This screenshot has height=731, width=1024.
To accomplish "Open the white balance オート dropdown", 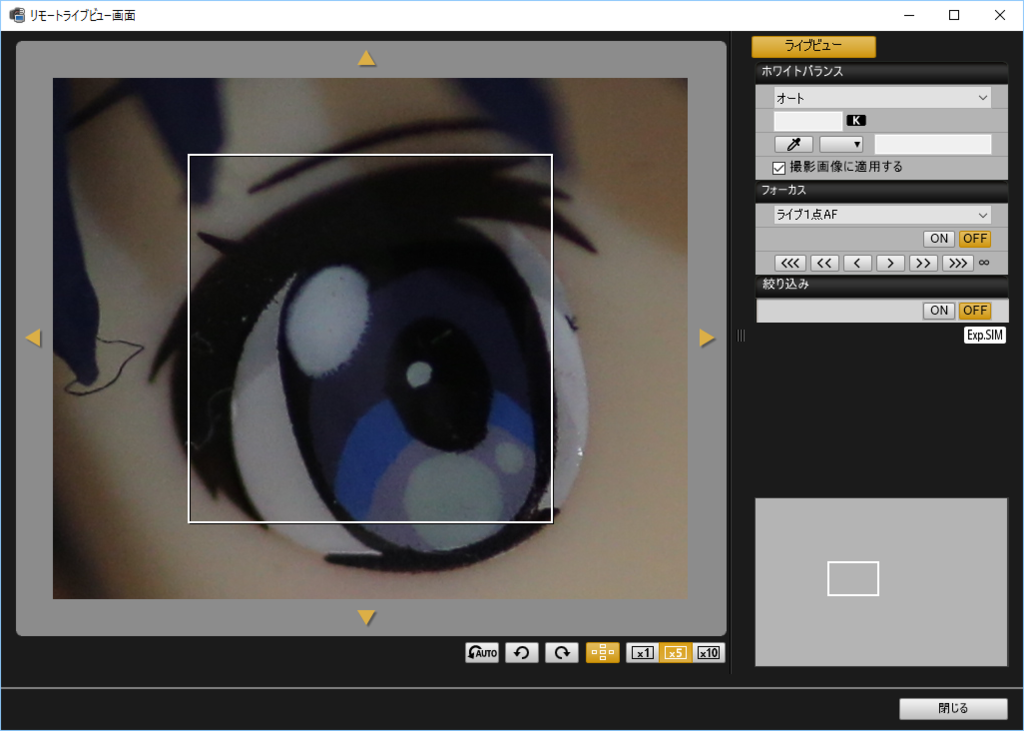I will 882,98.
